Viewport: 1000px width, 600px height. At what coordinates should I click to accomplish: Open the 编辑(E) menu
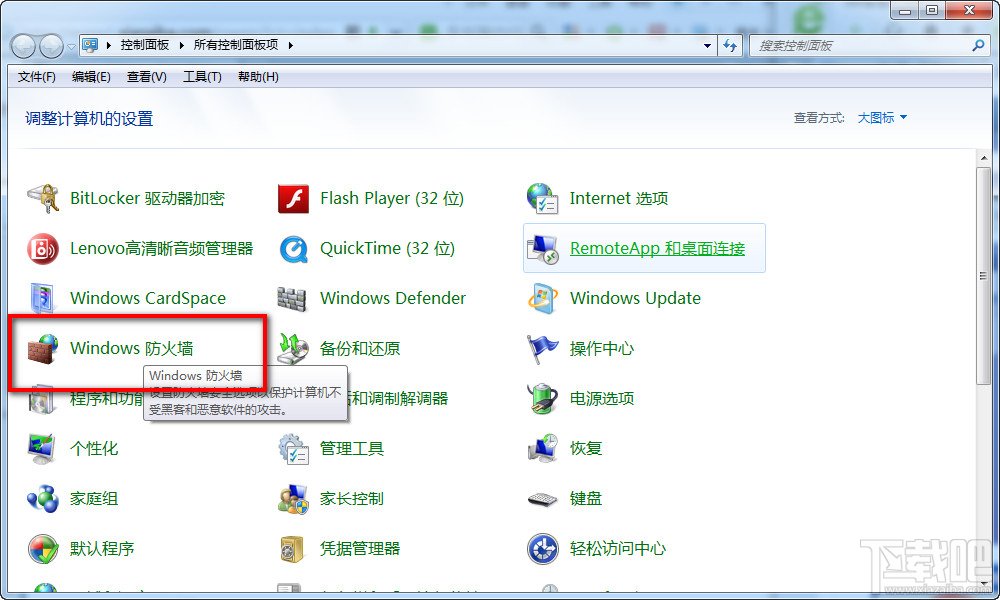(91, 77)
